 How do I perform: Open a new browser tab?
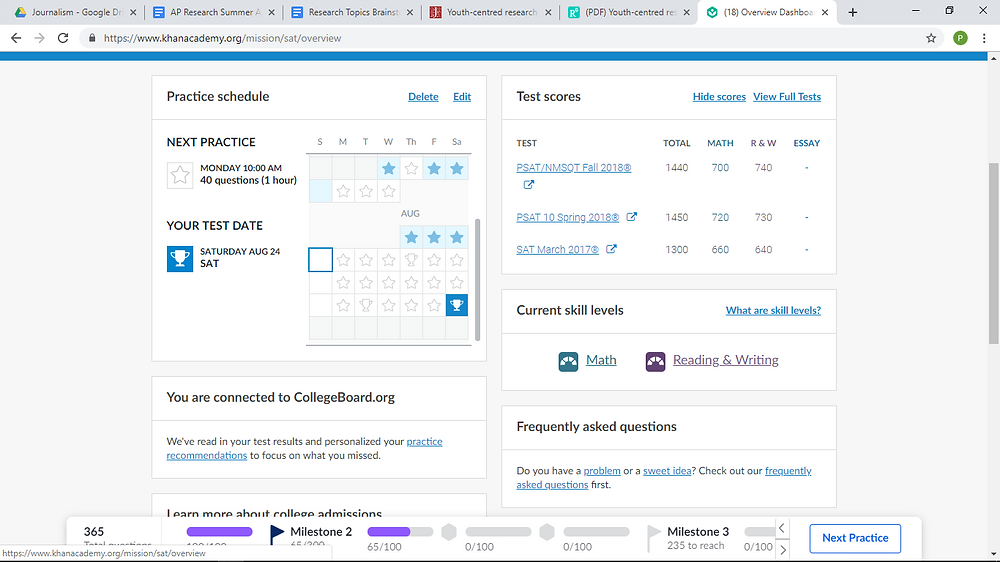[x=852, y=12]
